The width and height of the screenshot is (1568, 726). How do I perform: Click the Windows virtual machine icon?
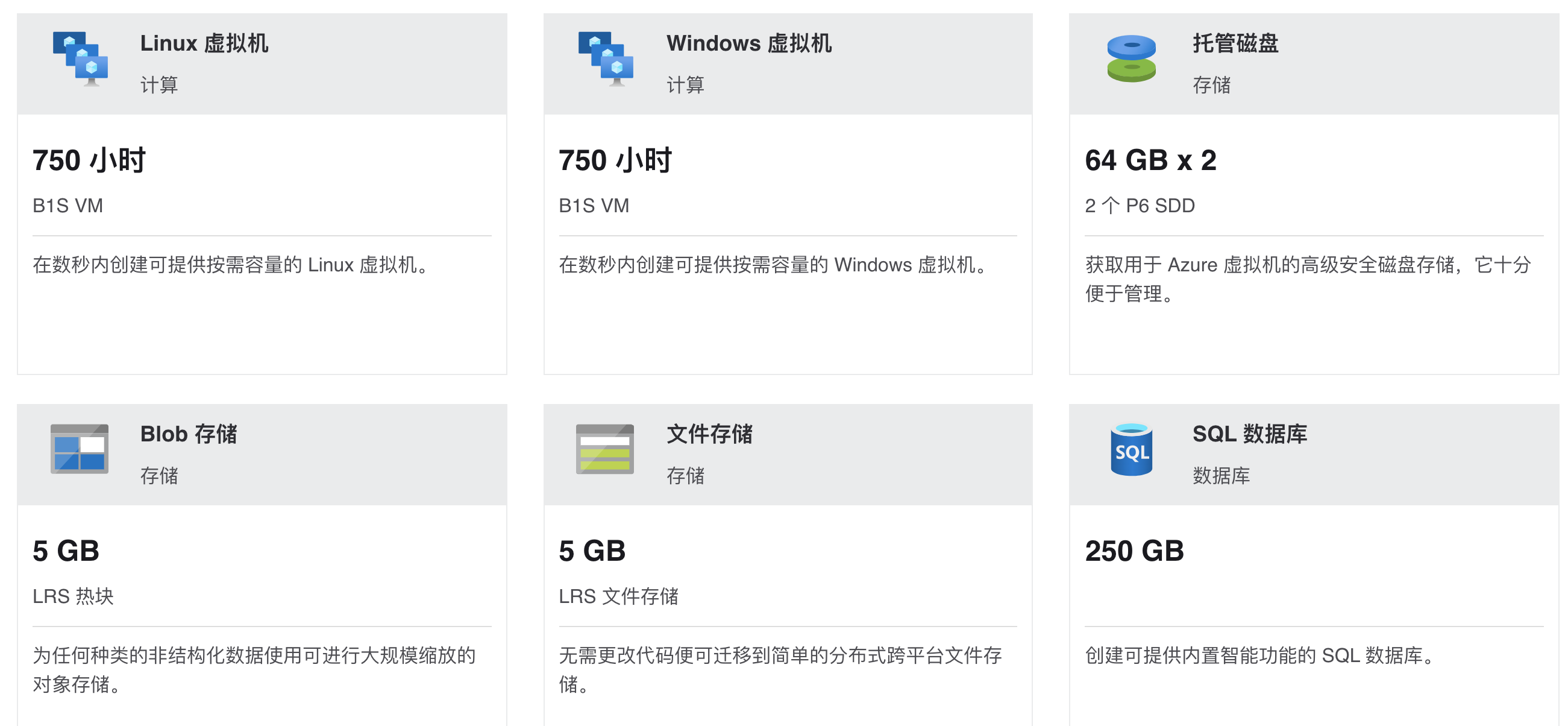(606, 59)
